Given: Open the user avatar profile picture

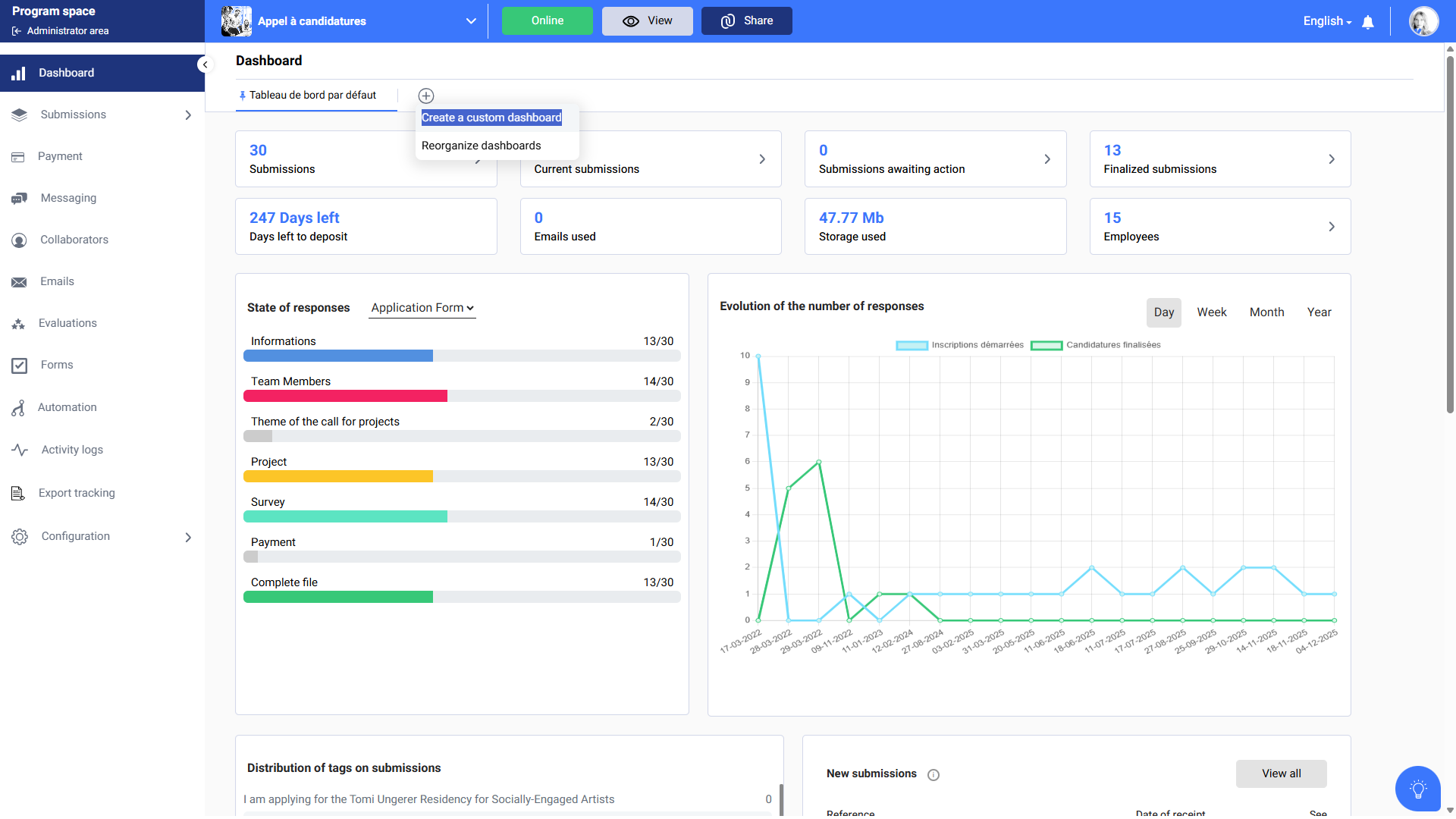Looking at the screenshot, I should click(1423, 21).
